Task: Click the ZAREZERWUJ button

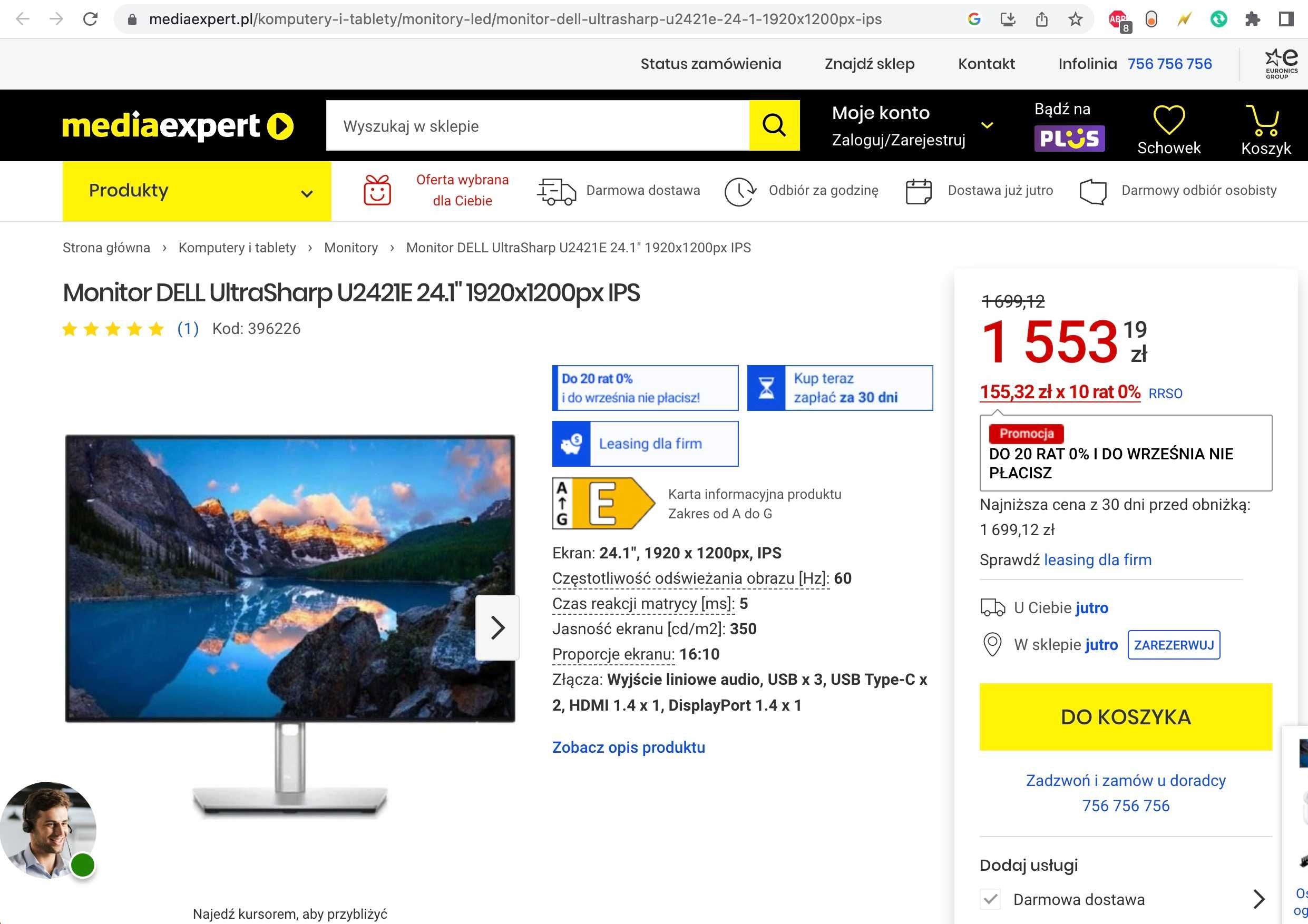Action: coord(1174,645)
